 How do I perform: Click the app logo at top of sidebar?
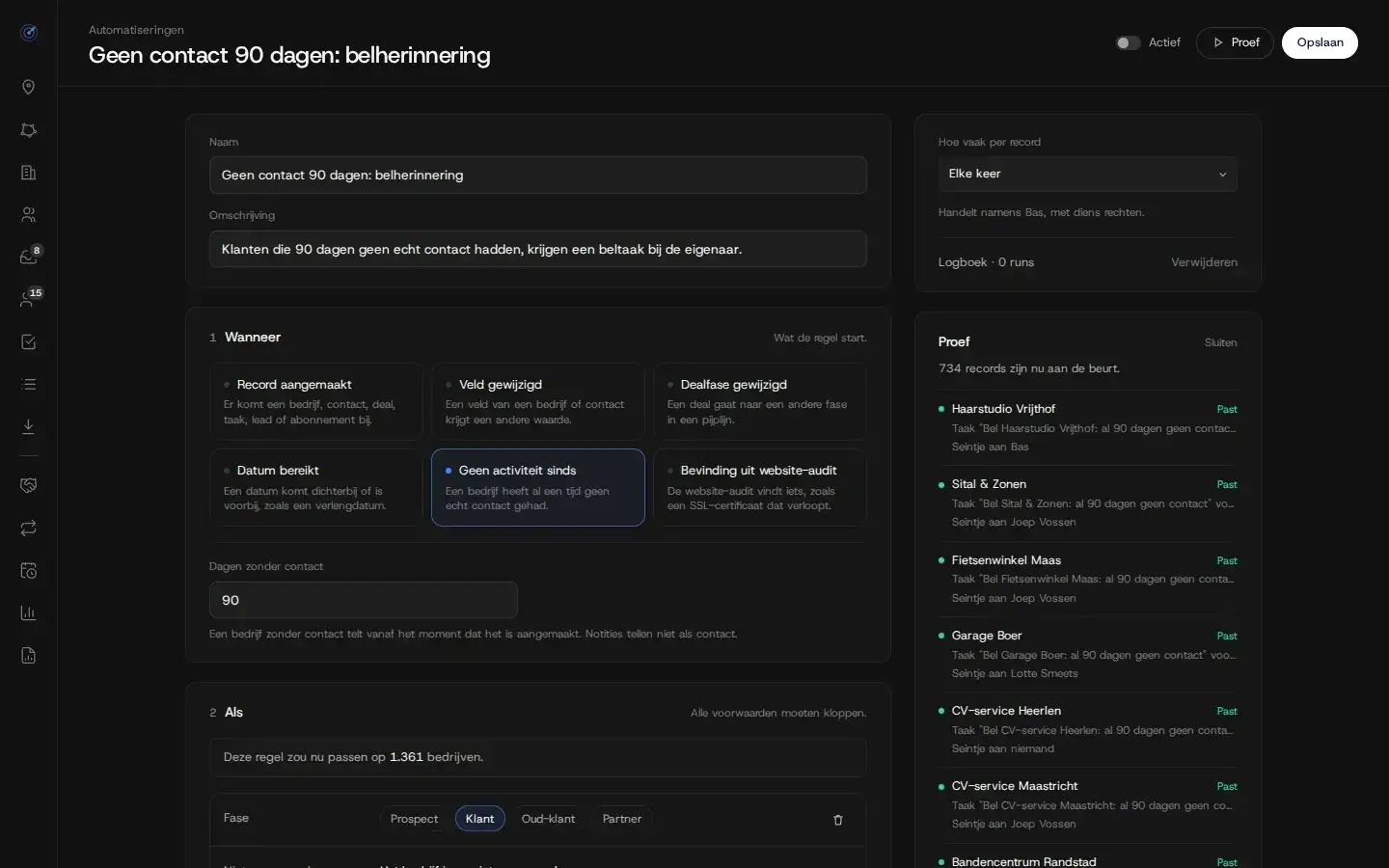29,33
